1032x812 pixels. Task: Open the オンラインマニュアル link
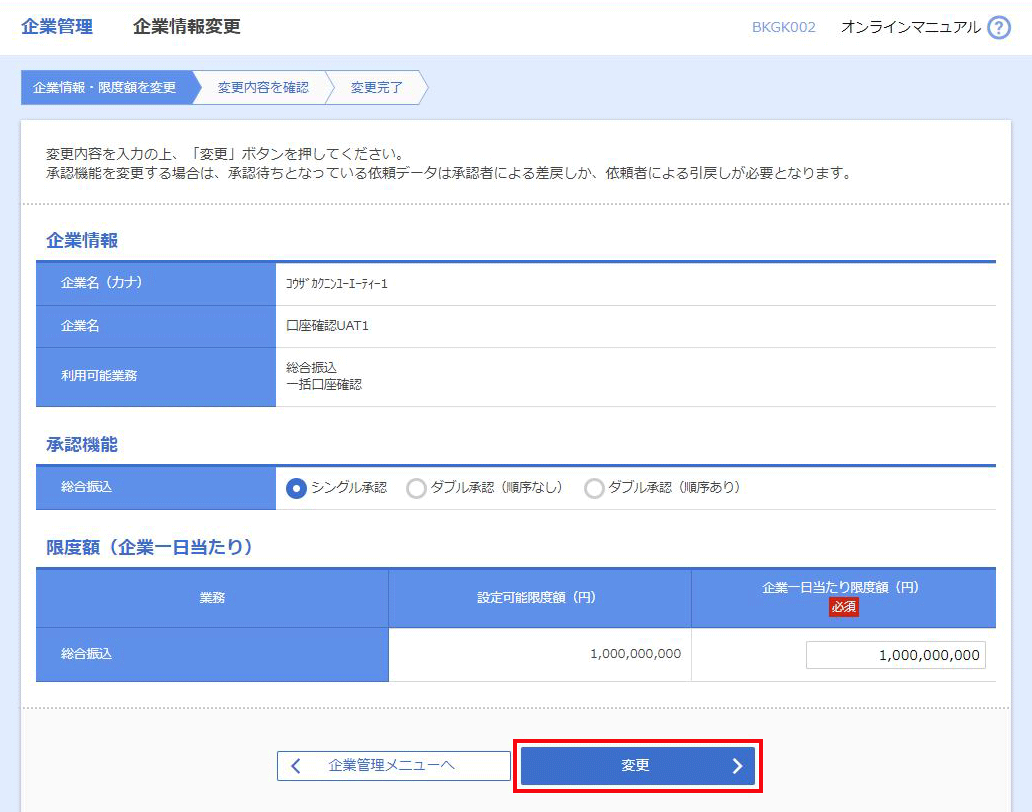coord(910,28)
